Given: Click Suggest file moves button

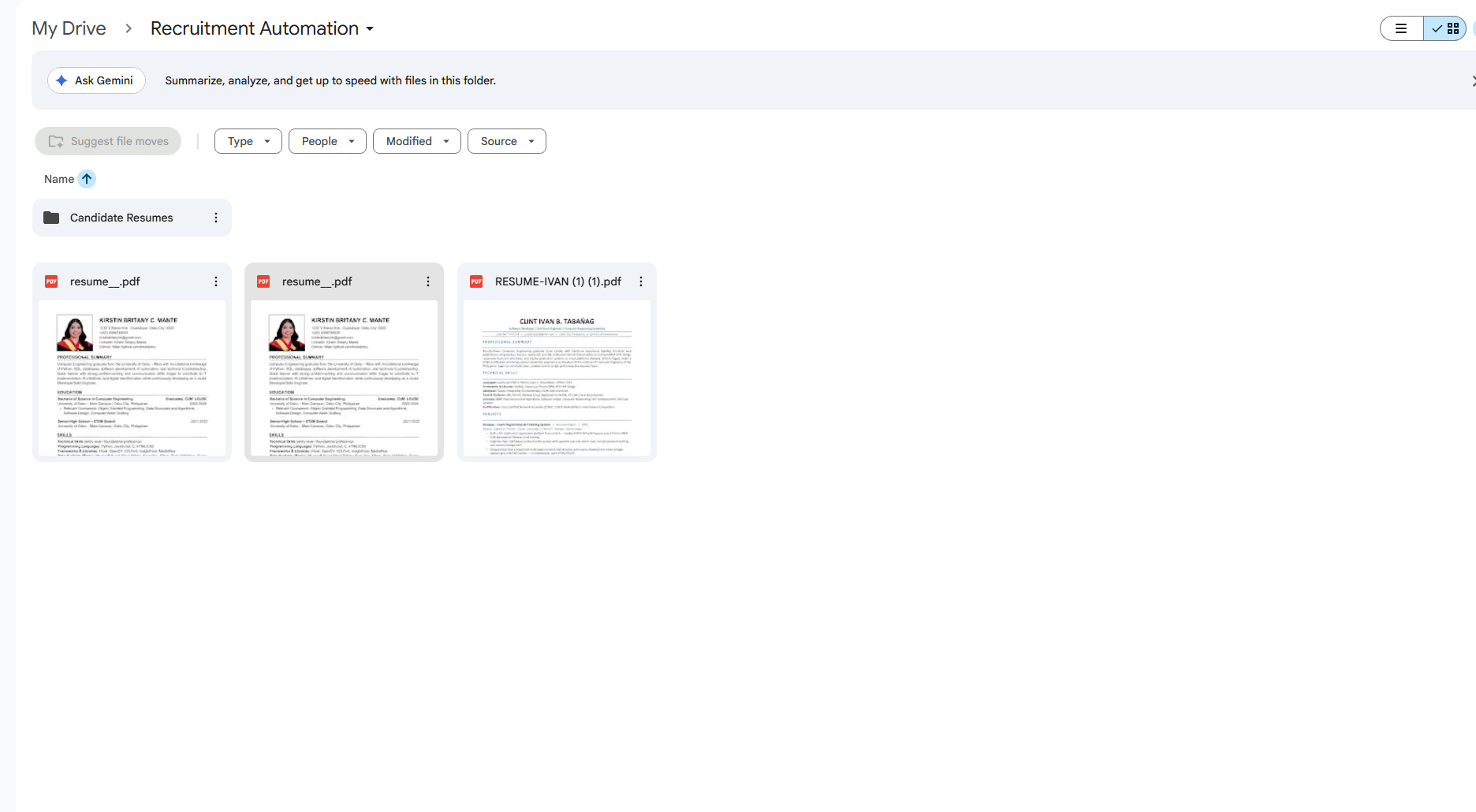Looking at the screenshot, I should [x=108, y=141].
